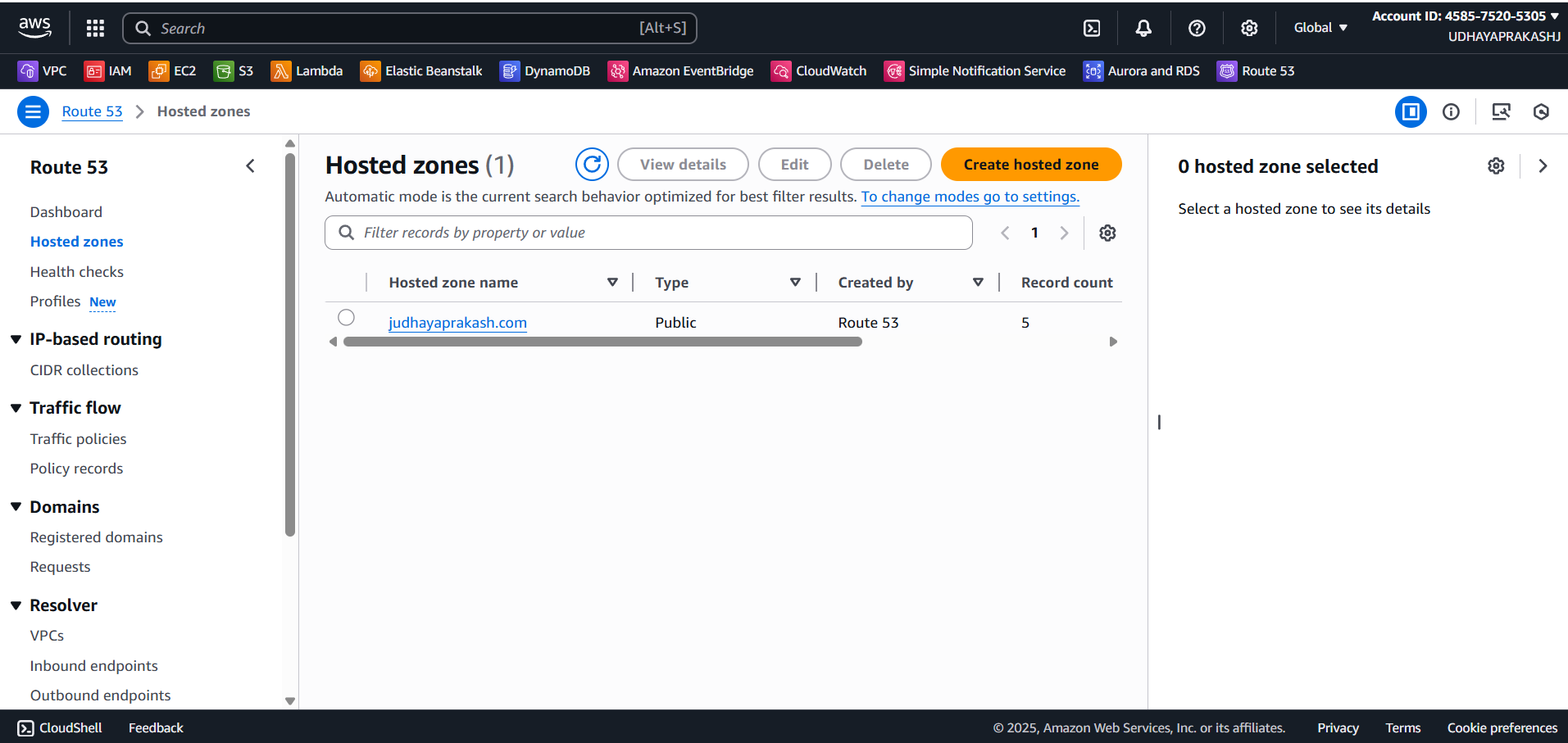Open Elastic Beanstalk shortcut
Viewport: 1568px width, 743px height.
pos(421,71)
